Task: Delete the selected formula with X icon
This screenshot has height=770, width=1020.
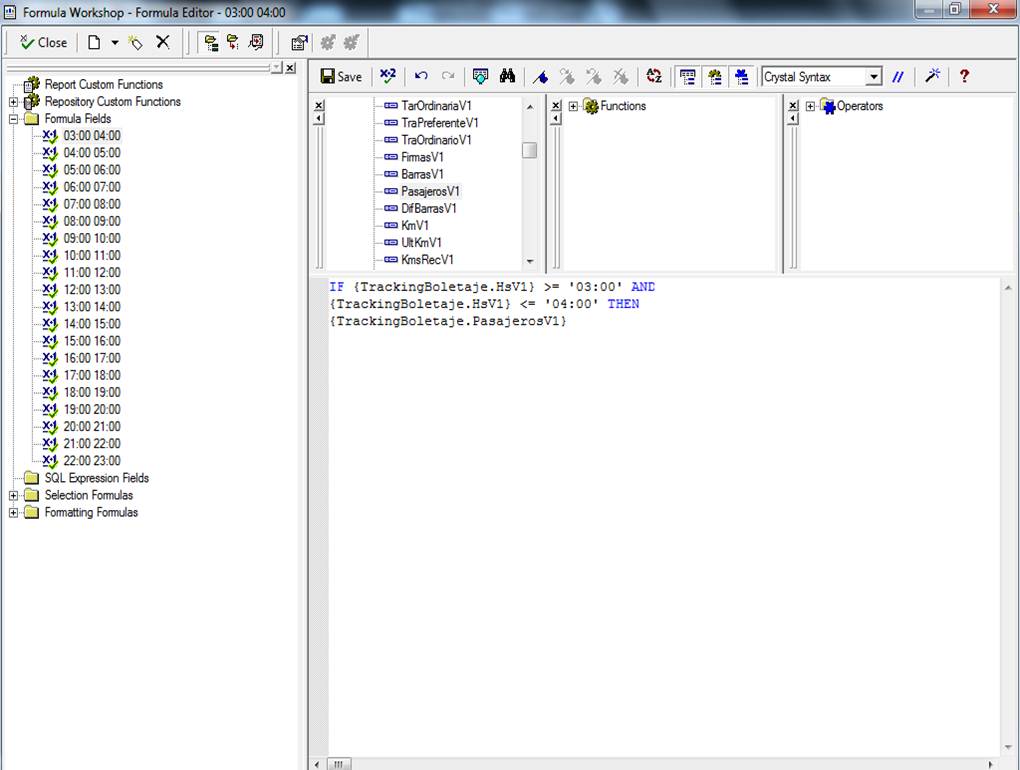Action: point(163,43)
